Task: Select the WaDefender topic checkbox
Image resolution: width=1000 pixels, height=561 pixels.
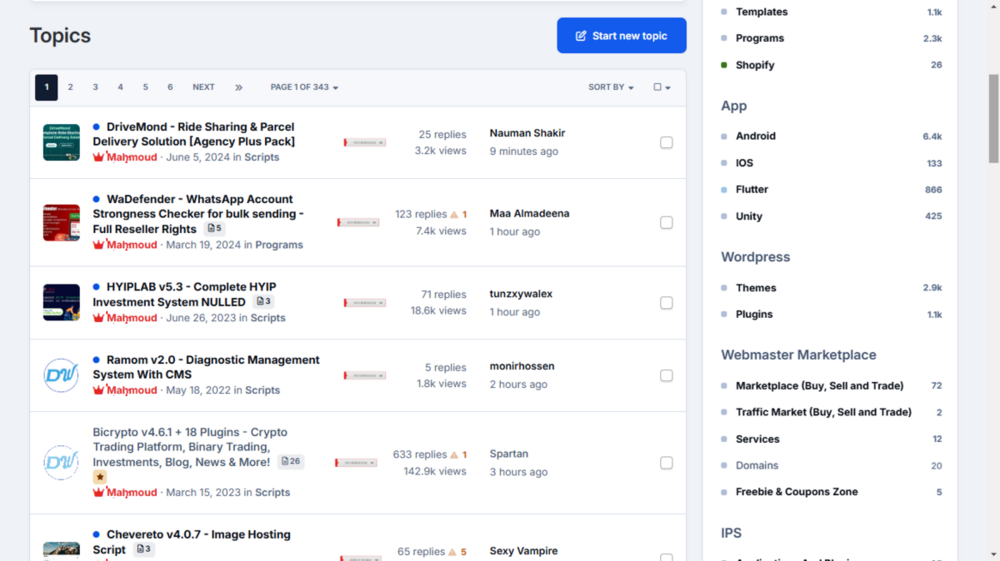Action: tap(666, 222)
